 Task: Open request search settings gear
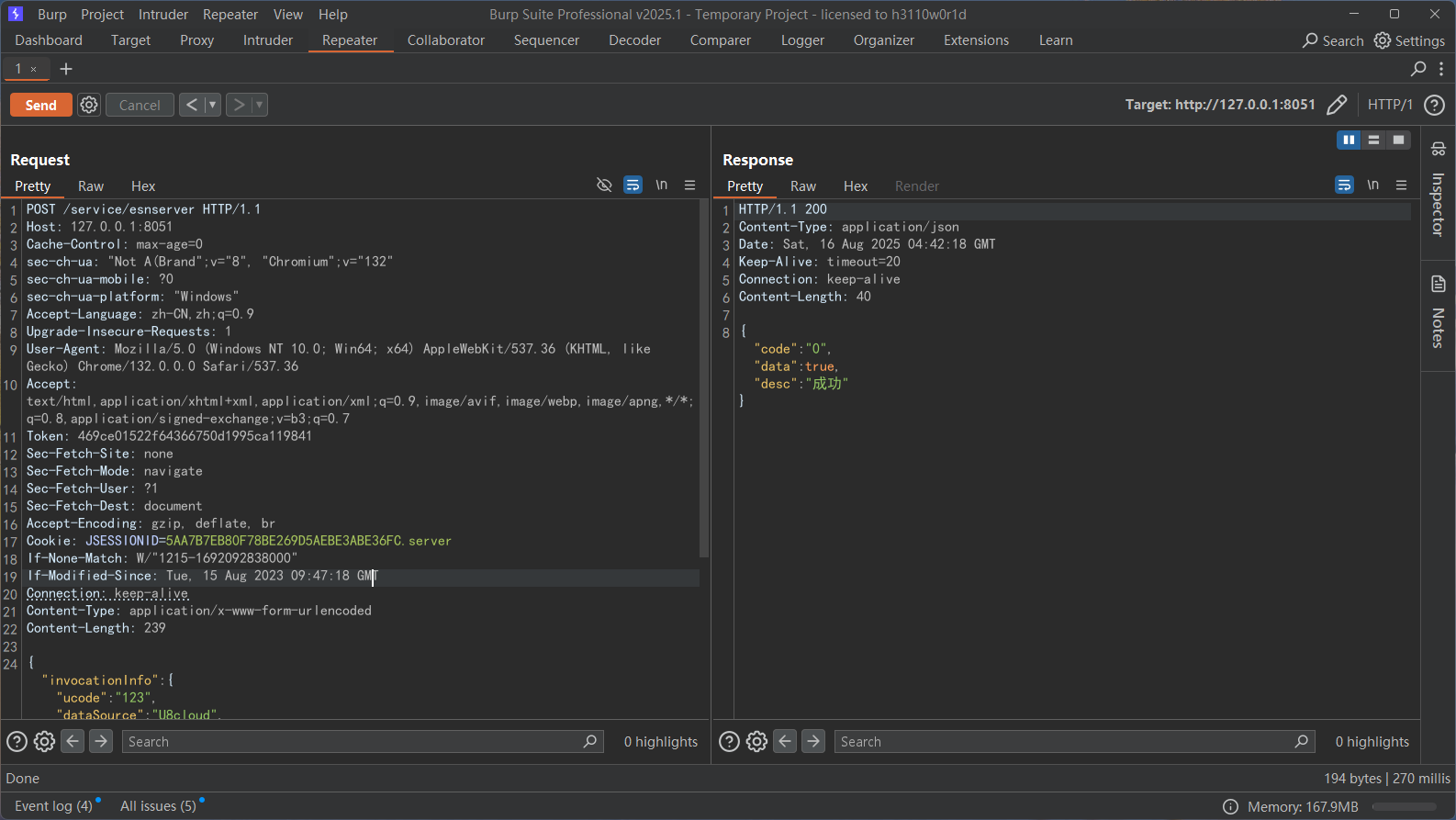[44, 742]
